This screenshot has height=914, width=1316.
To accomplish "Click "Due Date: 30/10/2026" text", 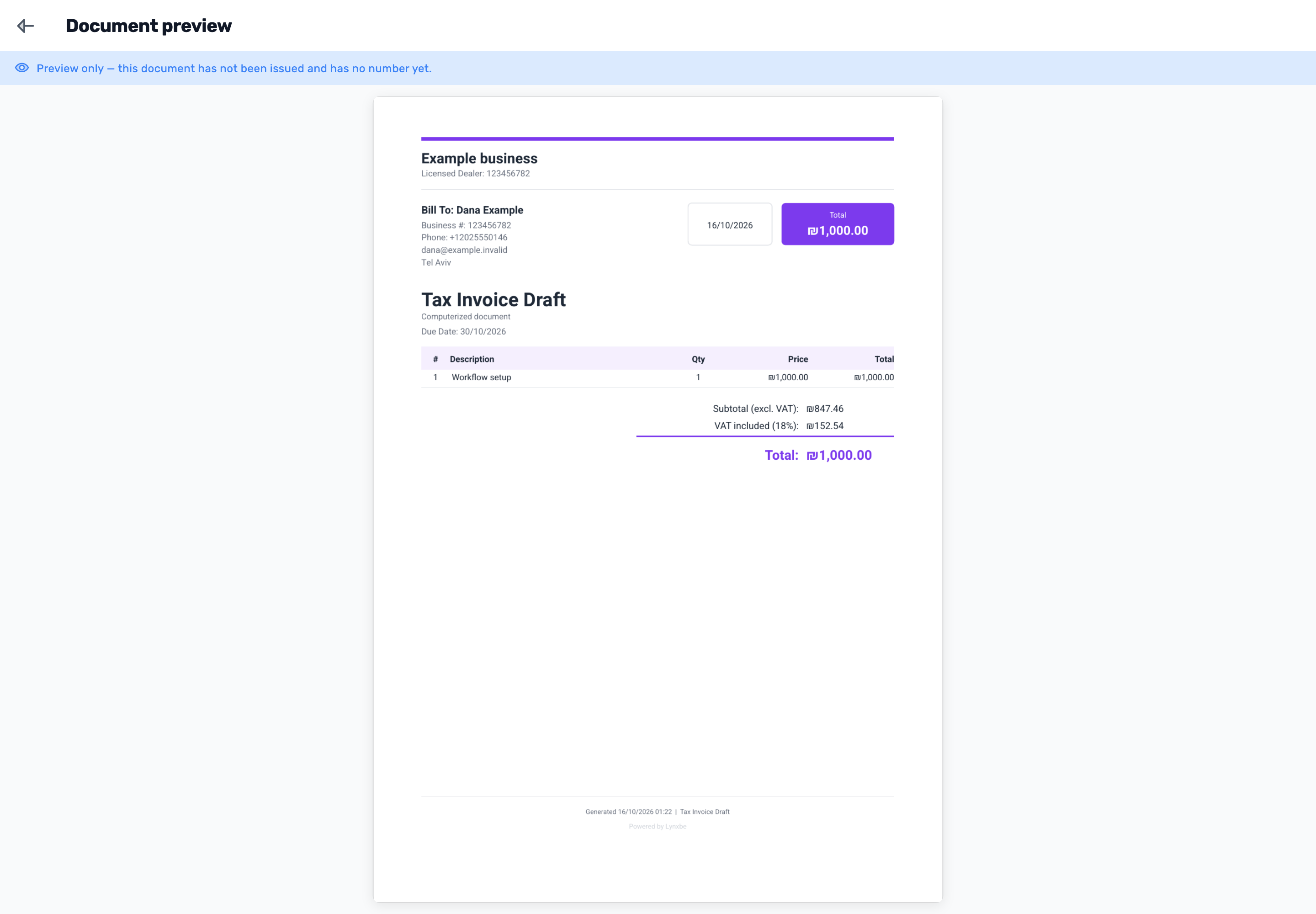I will [x=463, y=332].
